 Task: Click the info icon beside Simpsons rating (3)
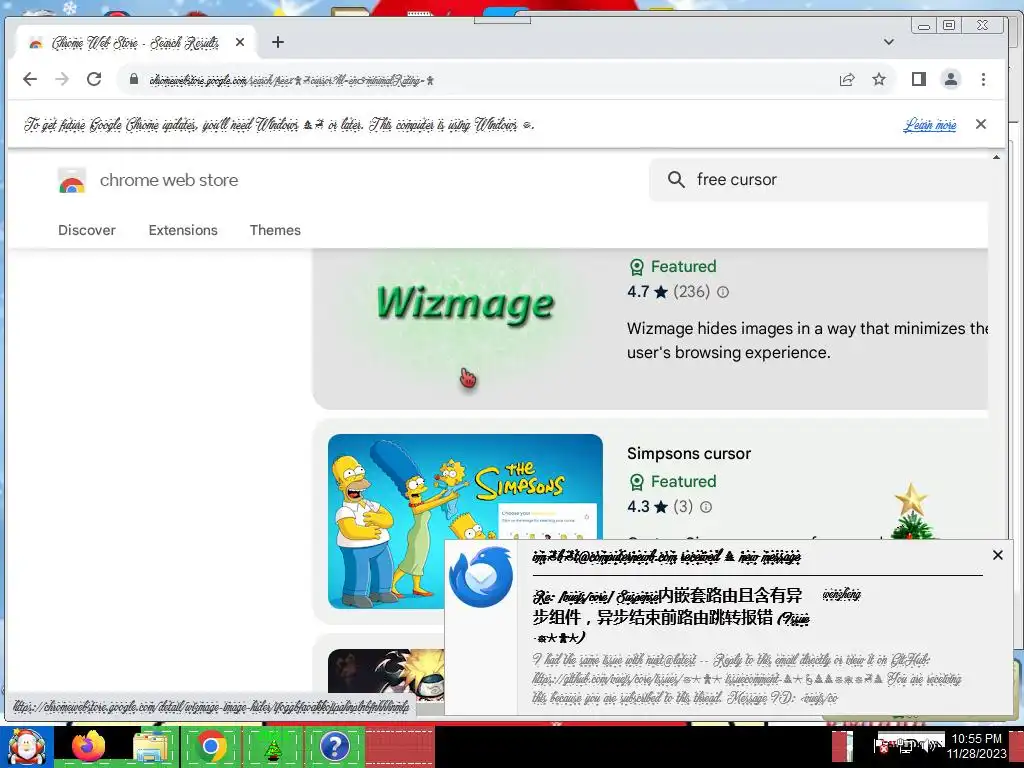(x=706, y=507)
